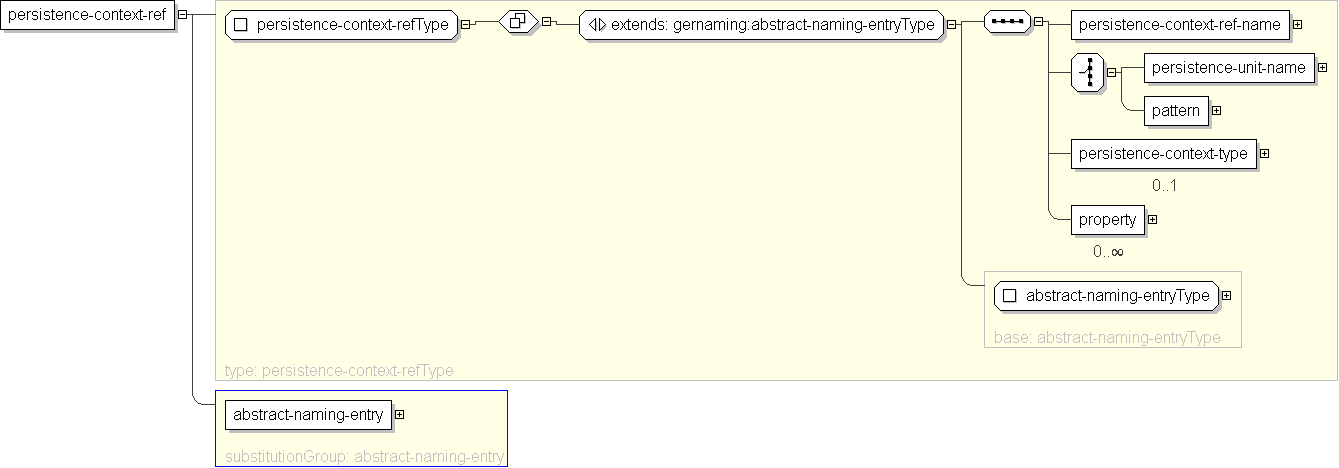
Task: Expand the property element
Action: pyautogui.click(x=1152, y=219)
